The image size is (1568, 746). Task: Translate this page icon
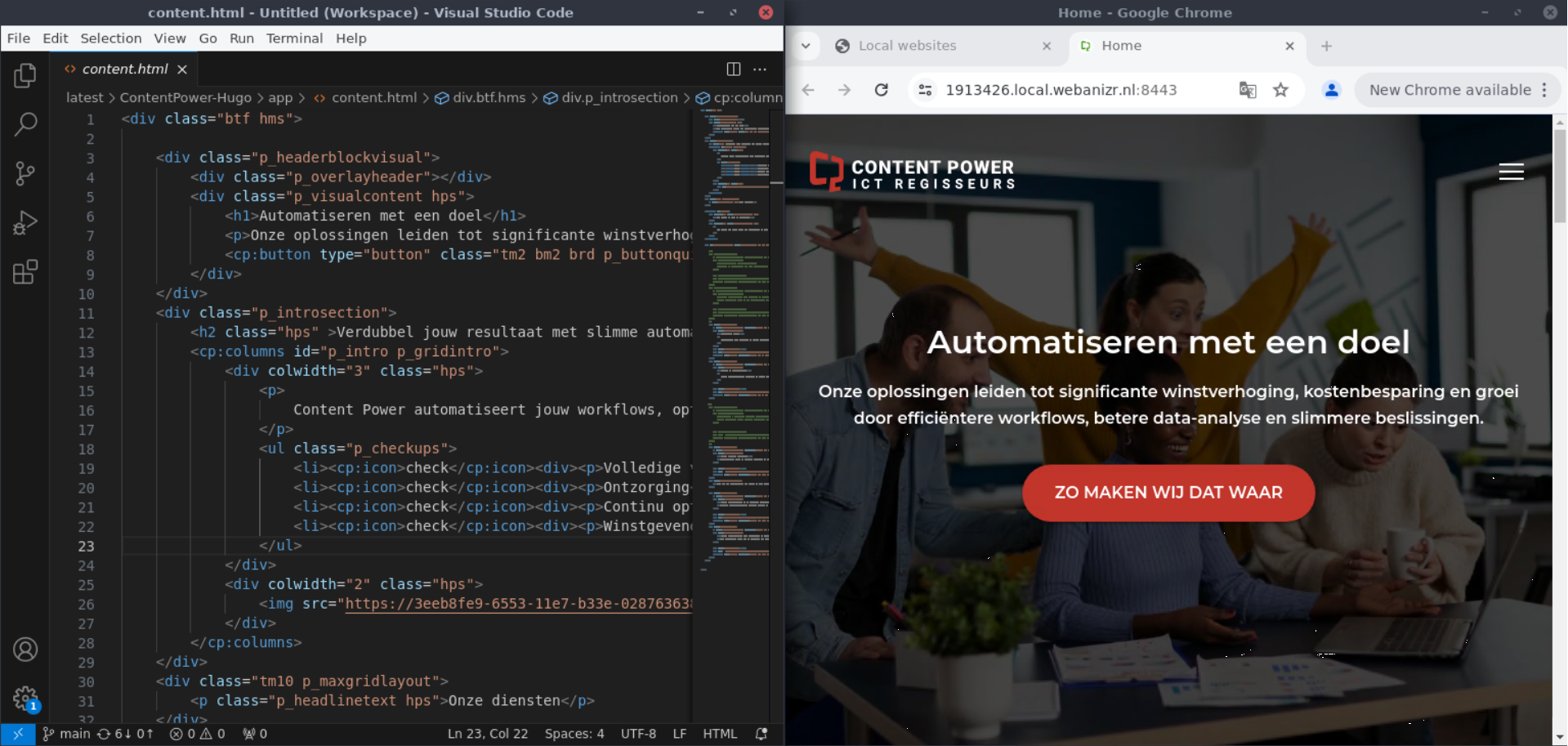[1247, 90]
